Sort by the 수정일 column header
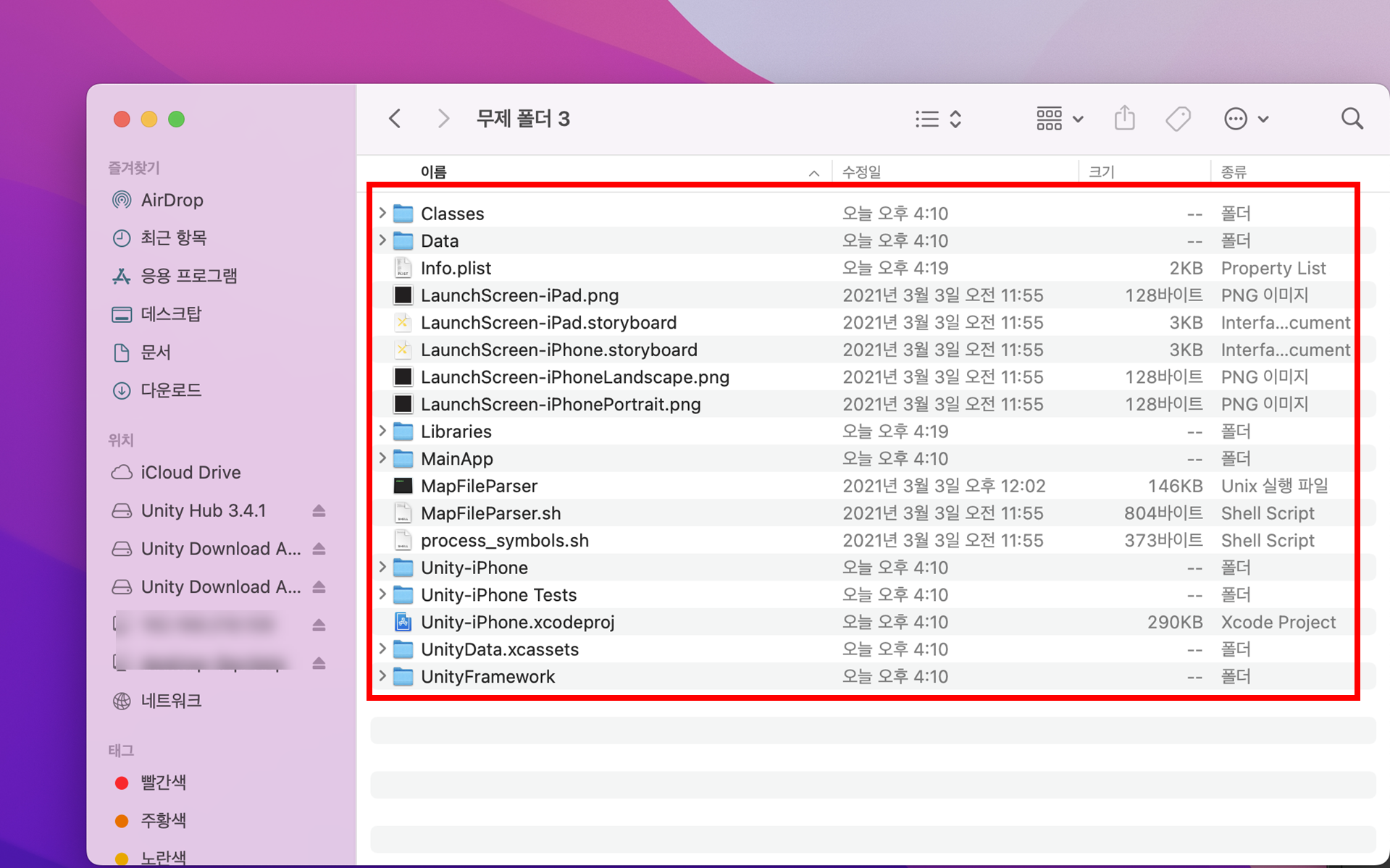 coord(861,172)
